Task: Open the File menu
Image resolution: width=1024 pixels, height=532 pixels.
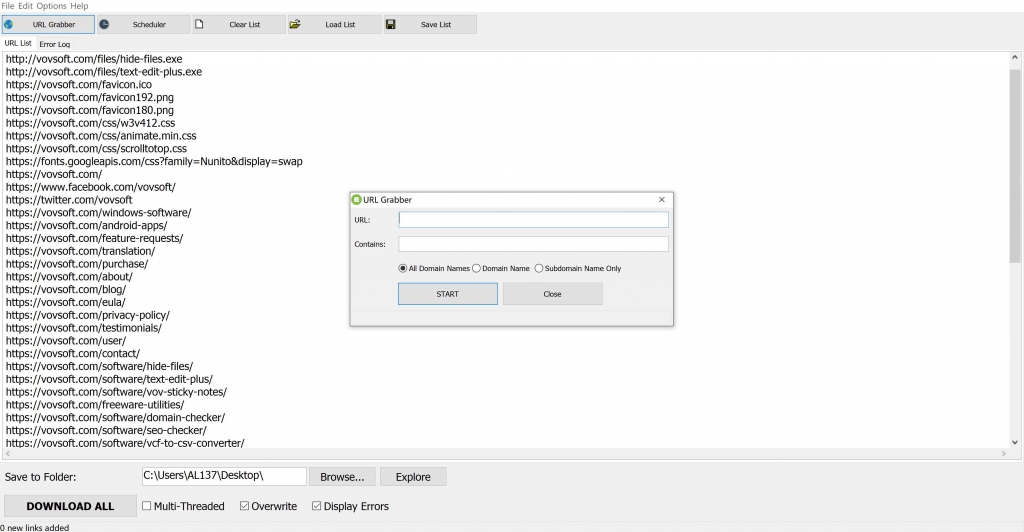Action: [8, 6]
